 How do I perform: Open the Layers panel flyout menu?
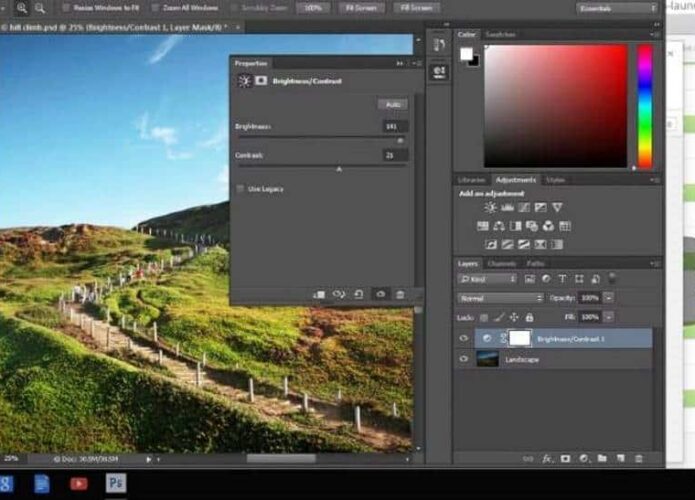[x=655, y=264]
